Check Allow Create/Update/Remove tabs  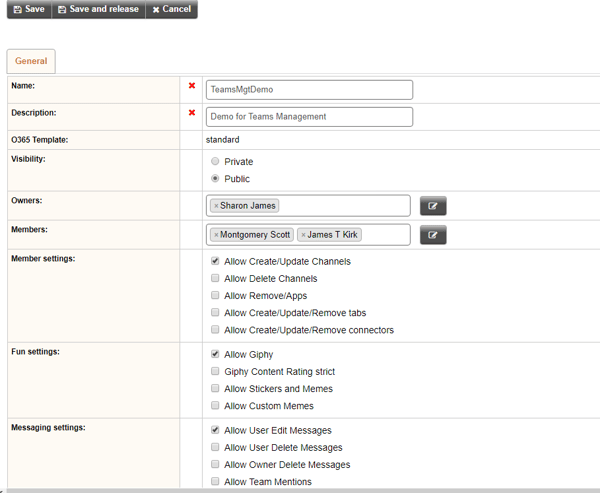(x=215, y=312)
